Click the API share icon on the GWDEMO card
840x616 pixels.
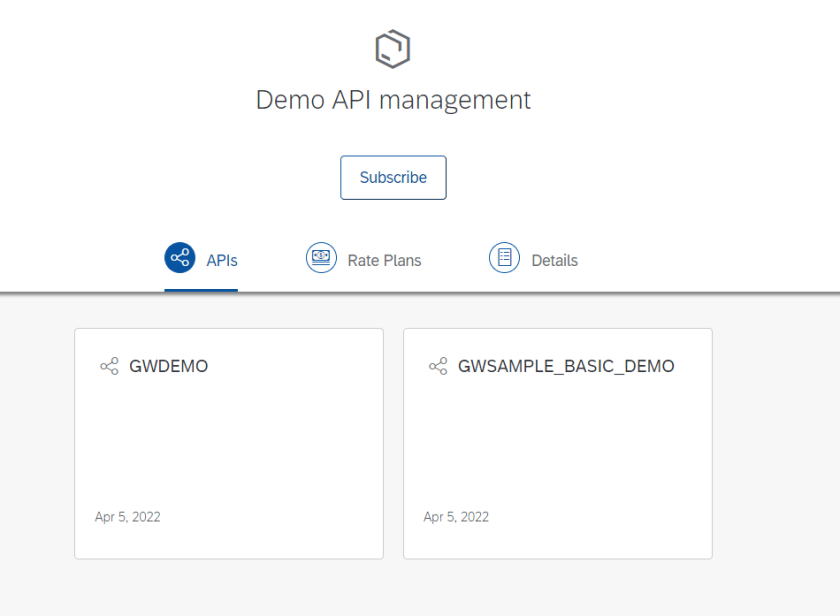[109, 366]
